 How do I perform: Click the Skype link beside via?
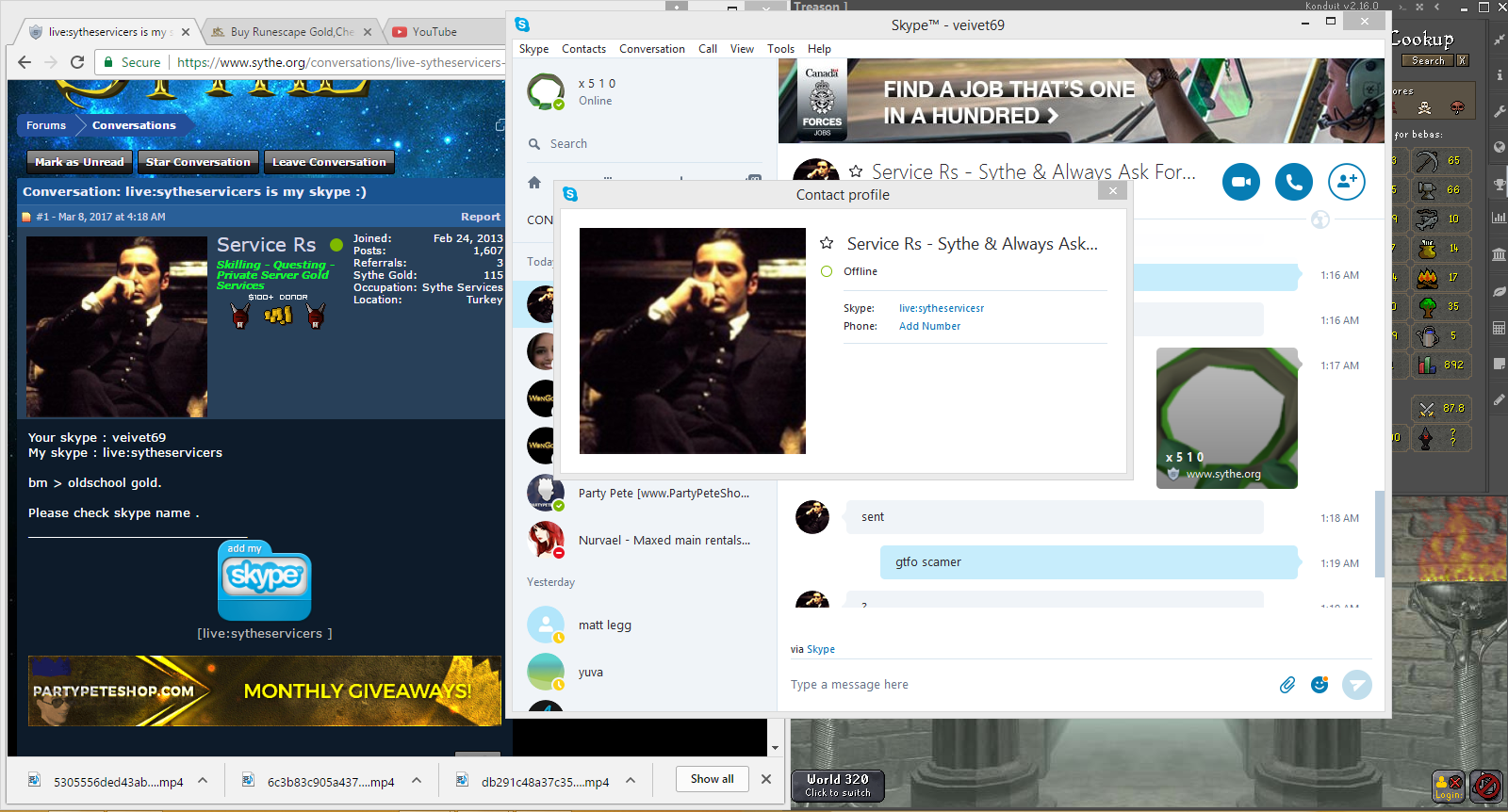[x=821, y=649]
